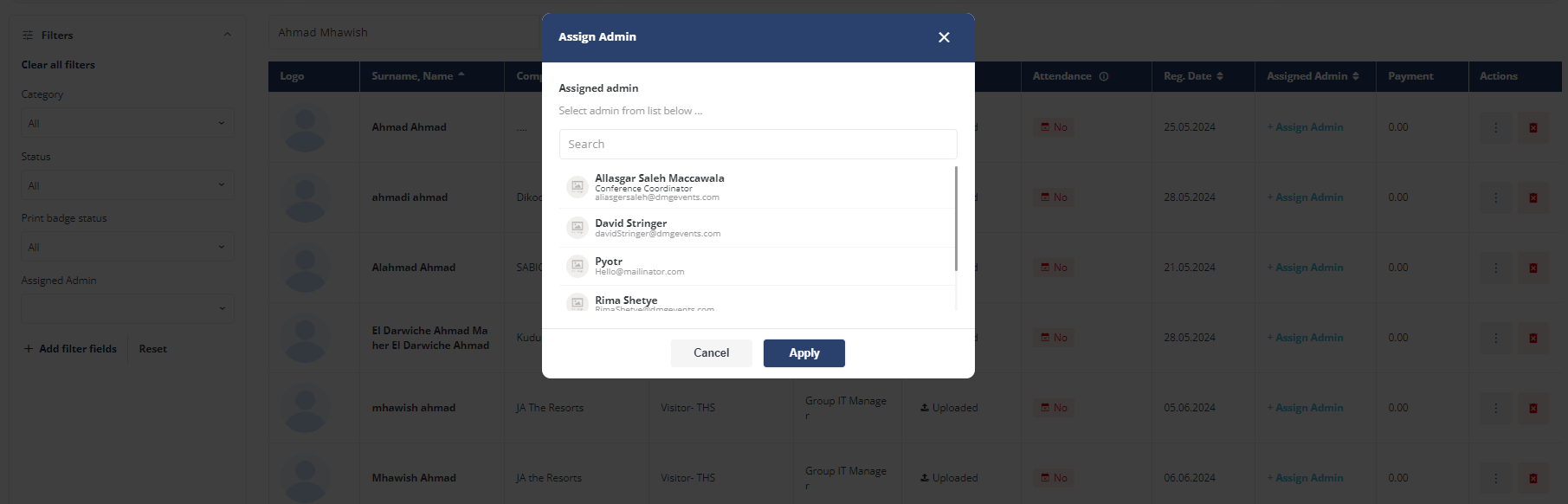
Task: Open the Print badge status dropdown
Action: 127,248
